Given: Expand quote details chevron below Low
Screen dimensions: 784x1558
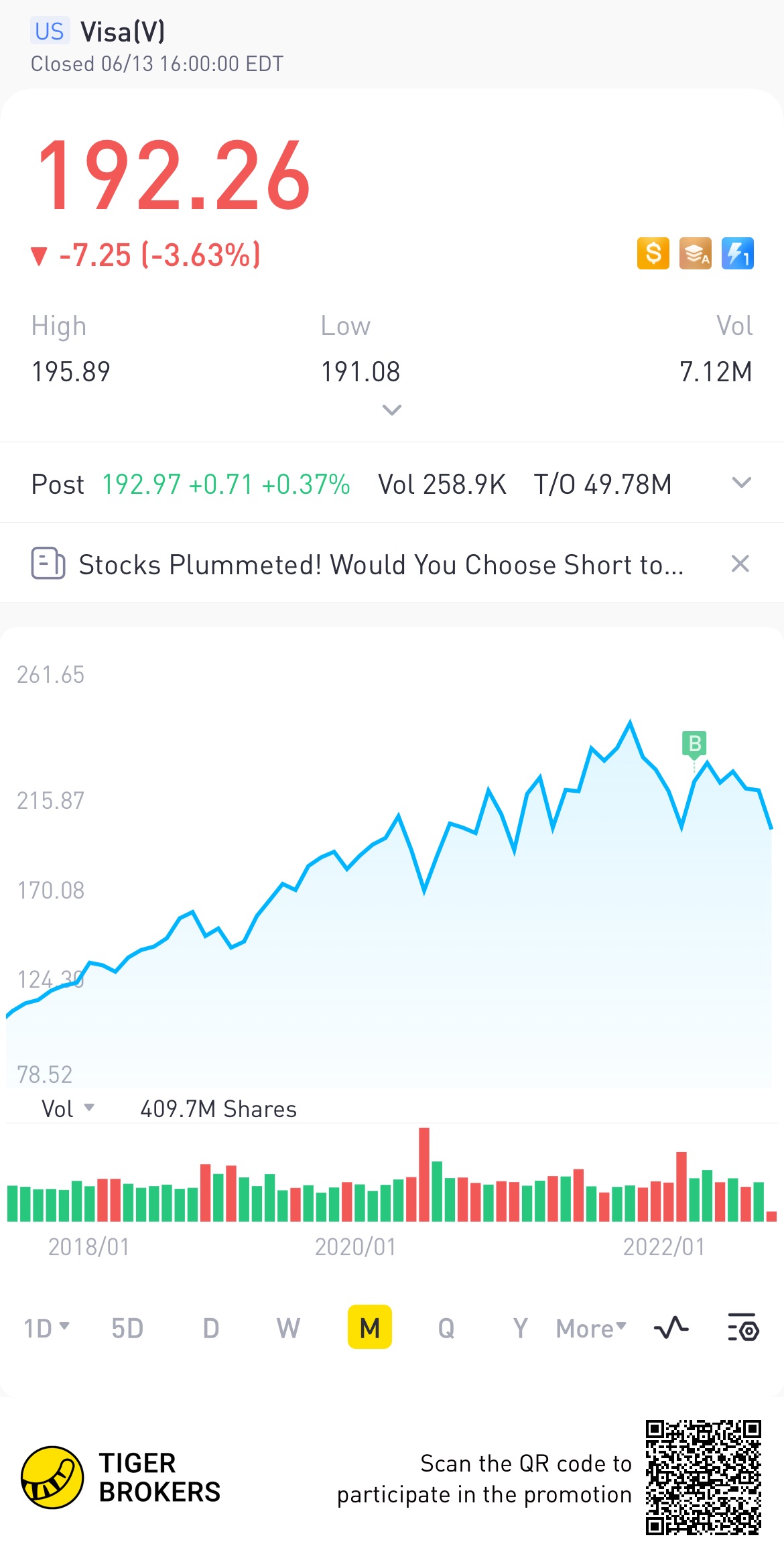Looking at the screenshot, I should point(391,409).
